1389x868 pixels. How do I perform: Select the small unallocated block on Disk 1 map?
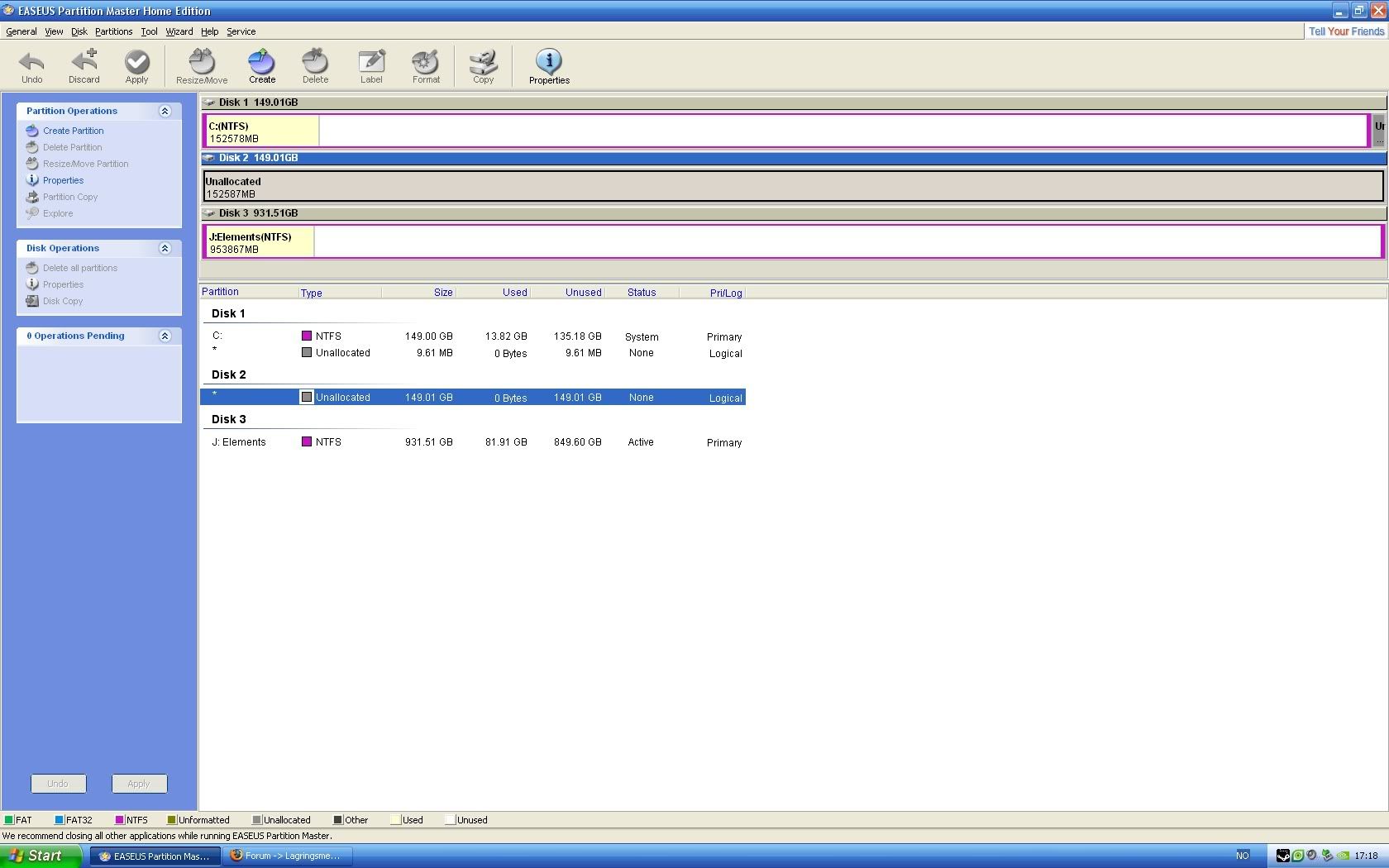coord(1378,131)
